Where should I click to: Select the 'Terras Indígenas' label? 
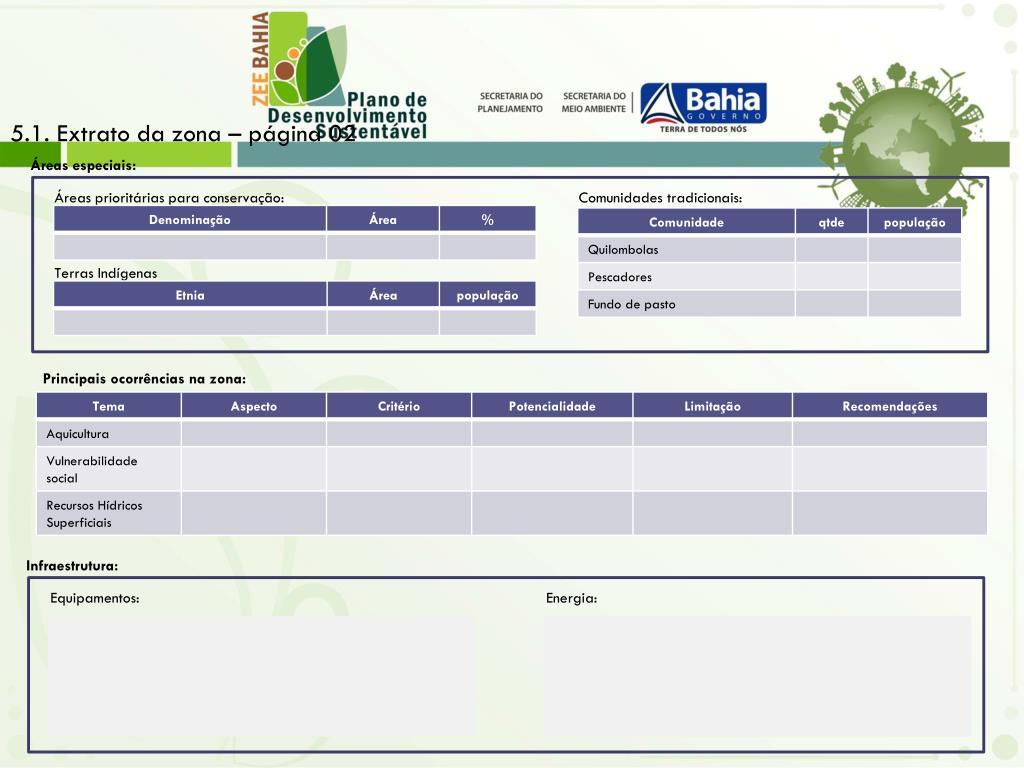[106, 273]
